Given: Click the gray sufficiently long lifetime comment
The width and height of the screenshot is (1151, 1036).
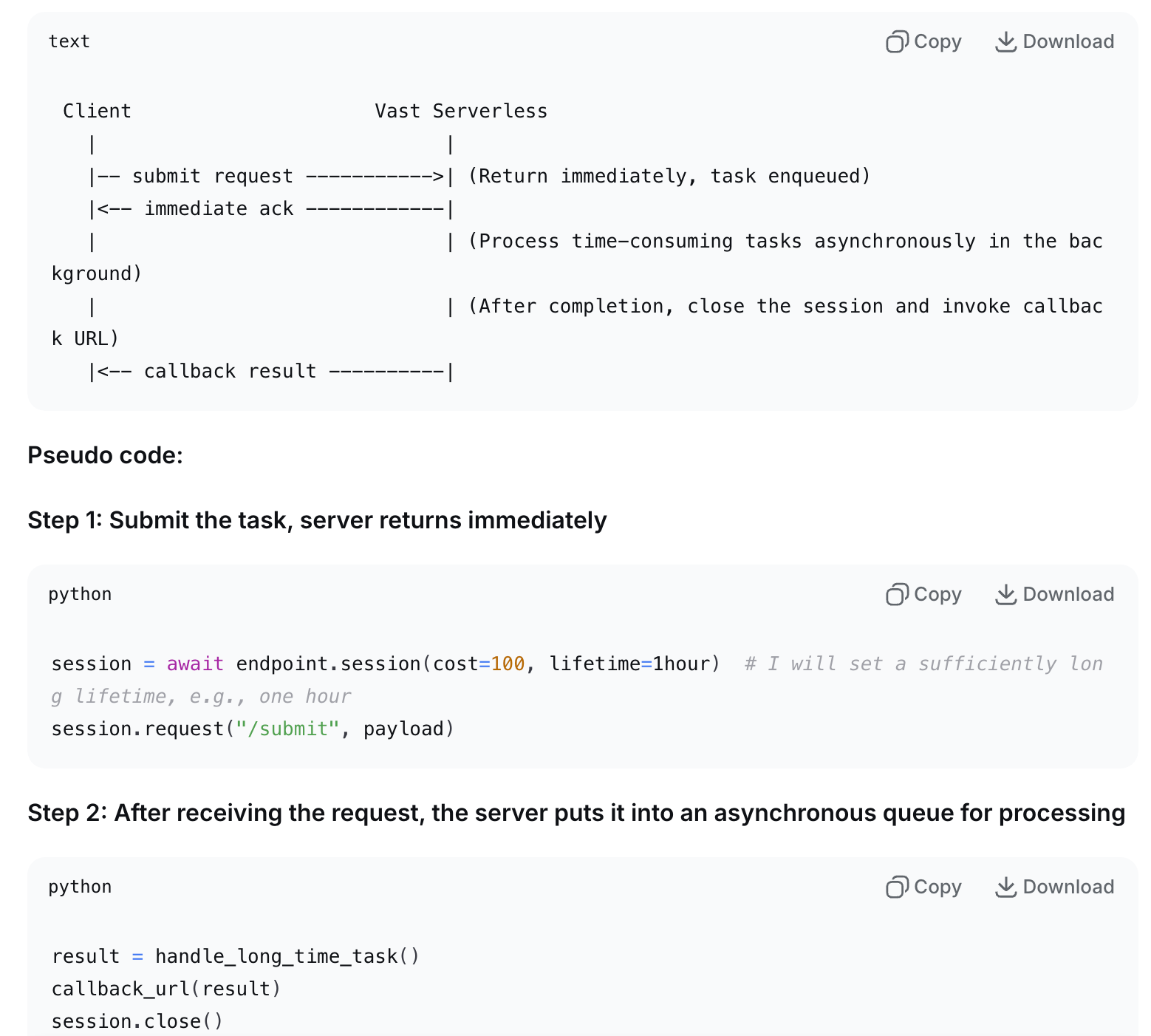Looking at the screenshot, I should [x=923, y=664].
